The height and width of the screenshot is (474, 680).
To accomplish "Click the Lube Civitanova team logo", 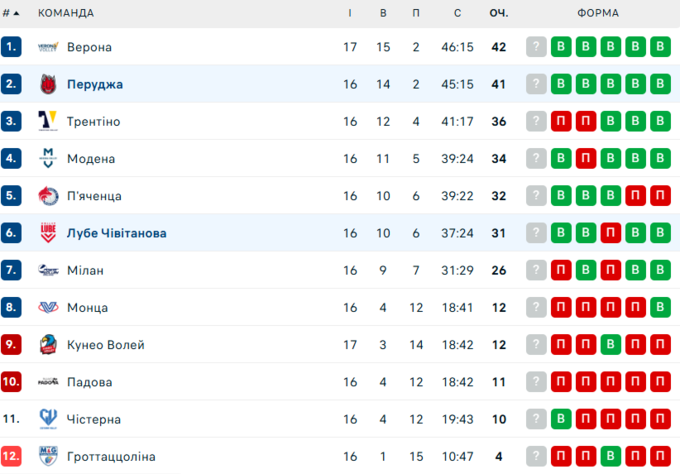I will (x=48, y=233).
